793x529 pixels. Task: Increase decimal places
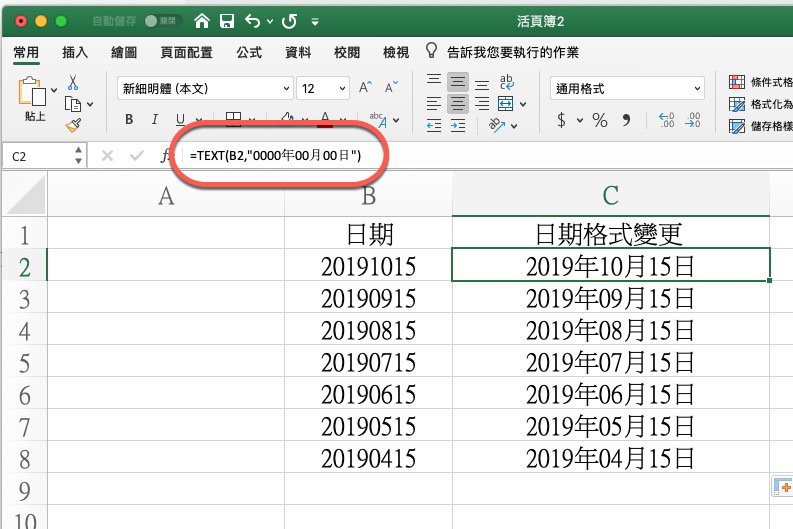667,120
